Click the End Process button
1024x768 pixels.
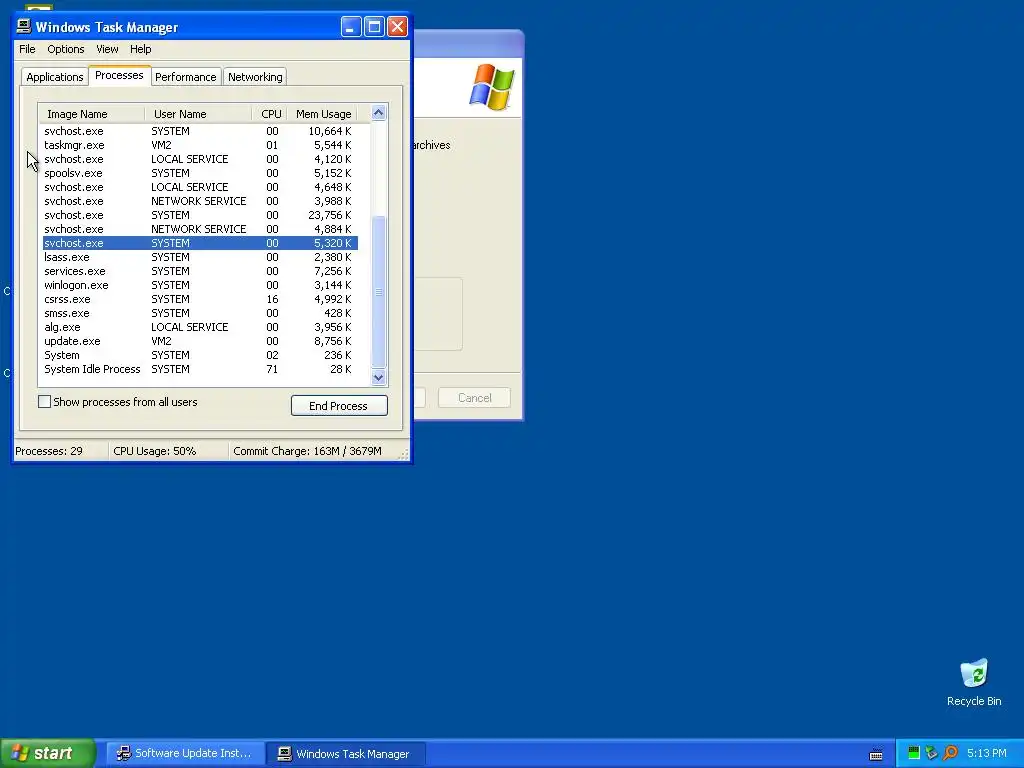click(x=339, y=406)
